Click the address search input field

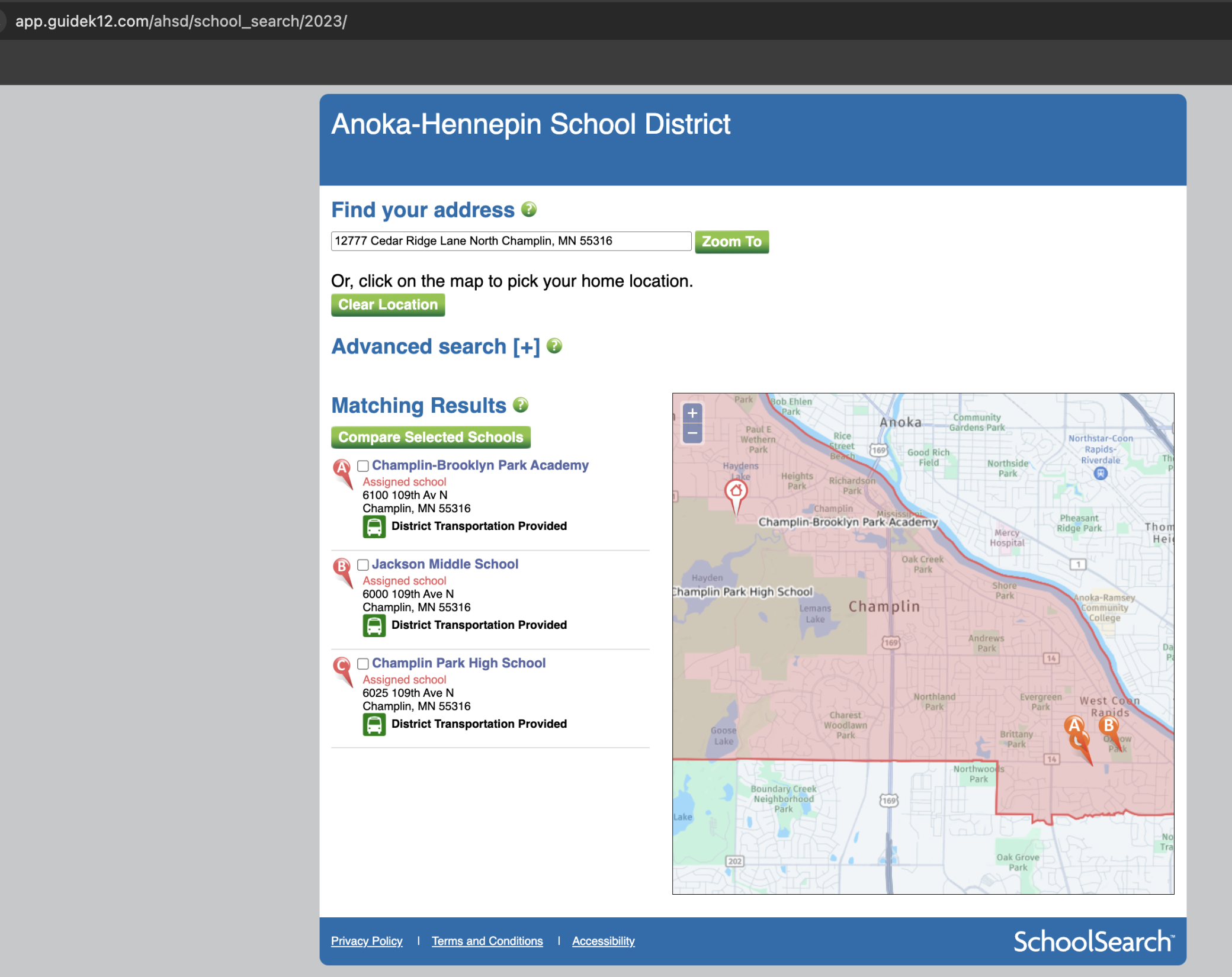(x=511, y=241)
